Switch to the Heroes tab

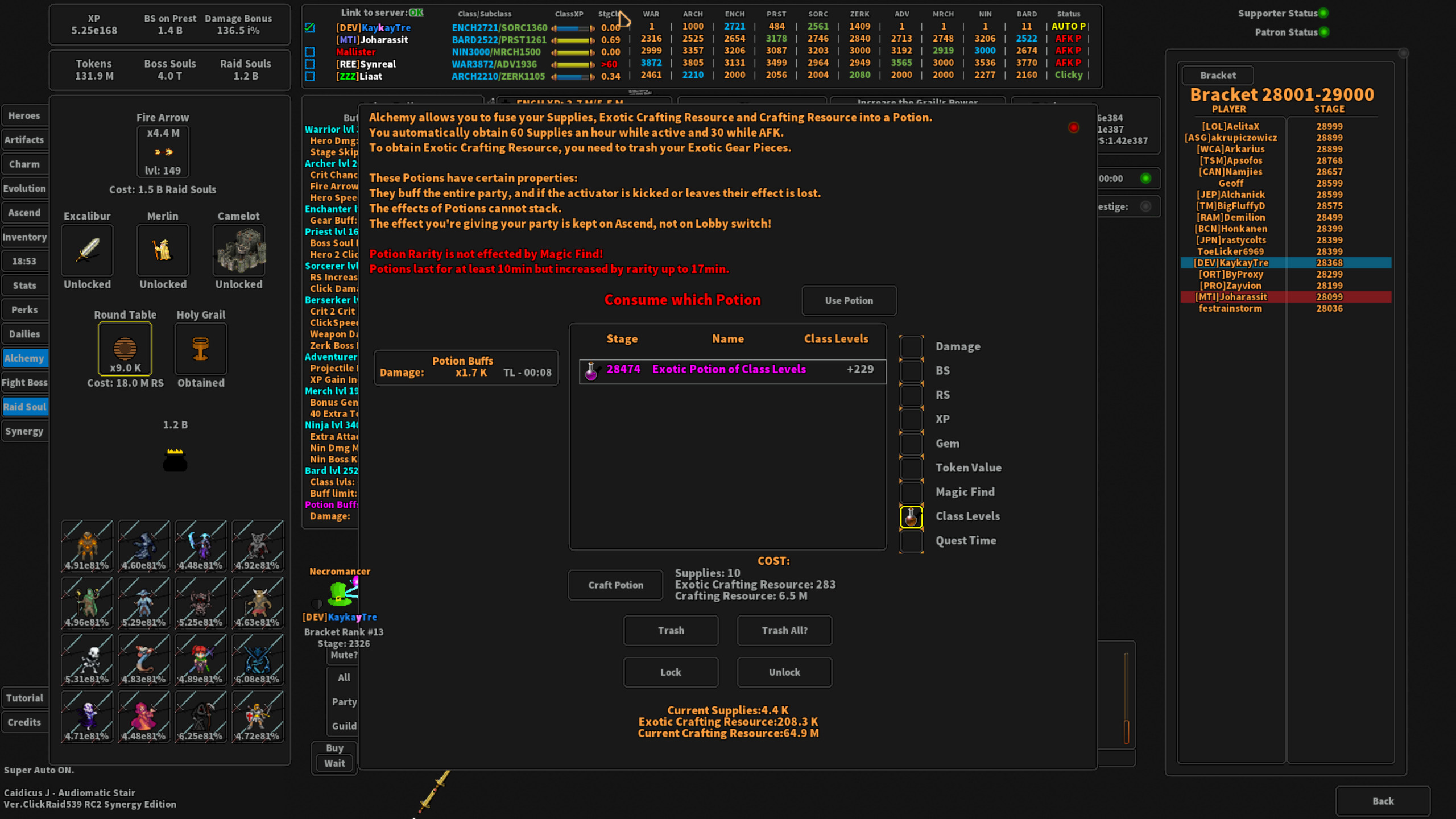pyautogui.click(x=25, y=115)
